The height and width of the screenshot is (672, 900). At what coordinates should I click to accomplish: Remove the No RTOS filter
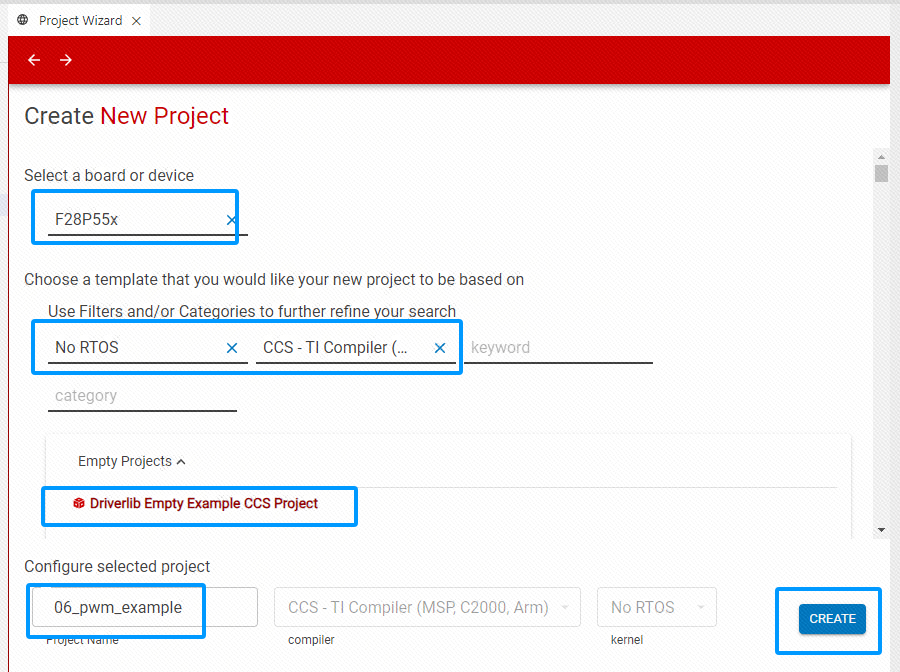coord(232,348)
